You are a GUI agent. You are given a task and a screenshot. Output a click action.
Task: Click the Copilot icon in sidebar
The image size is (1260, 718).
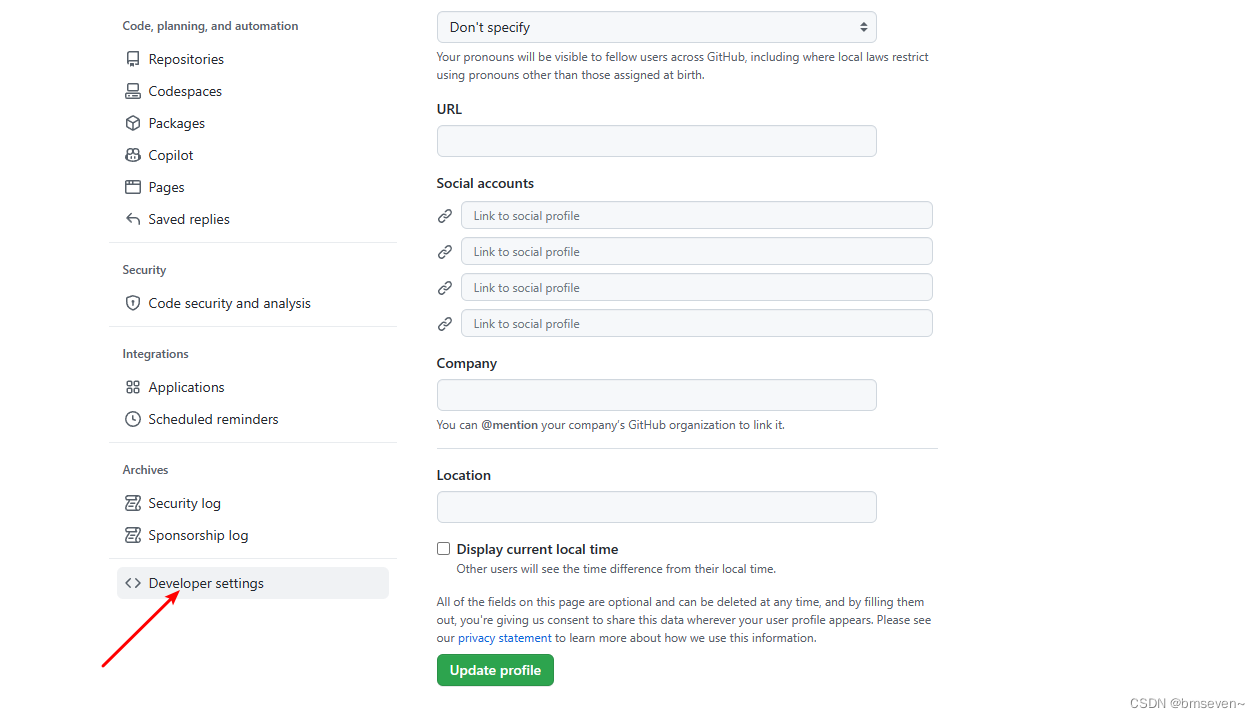point(133,155)
